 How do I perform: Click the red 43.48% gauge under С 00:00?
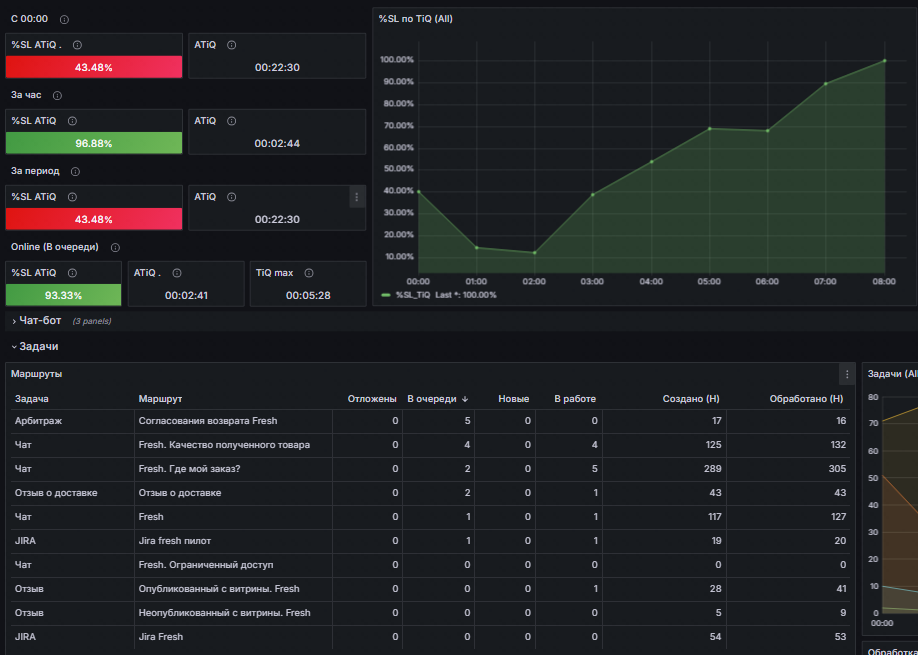[x=94, y=67]
